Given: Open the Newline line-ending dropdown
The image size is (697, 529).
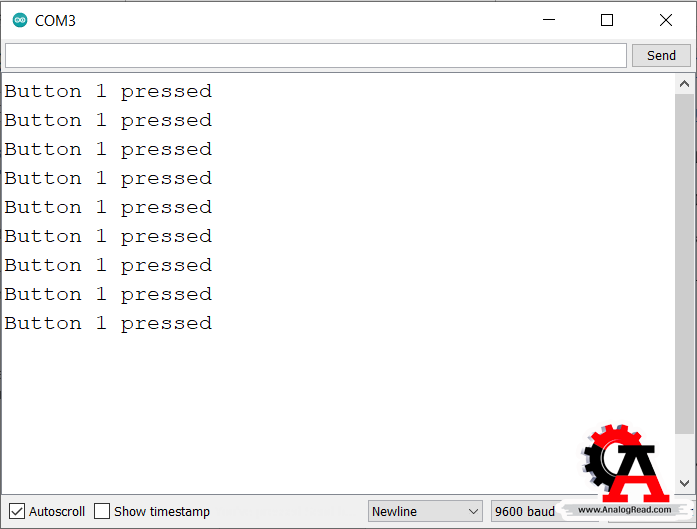Looking at the screenshot, I should 425,511.
